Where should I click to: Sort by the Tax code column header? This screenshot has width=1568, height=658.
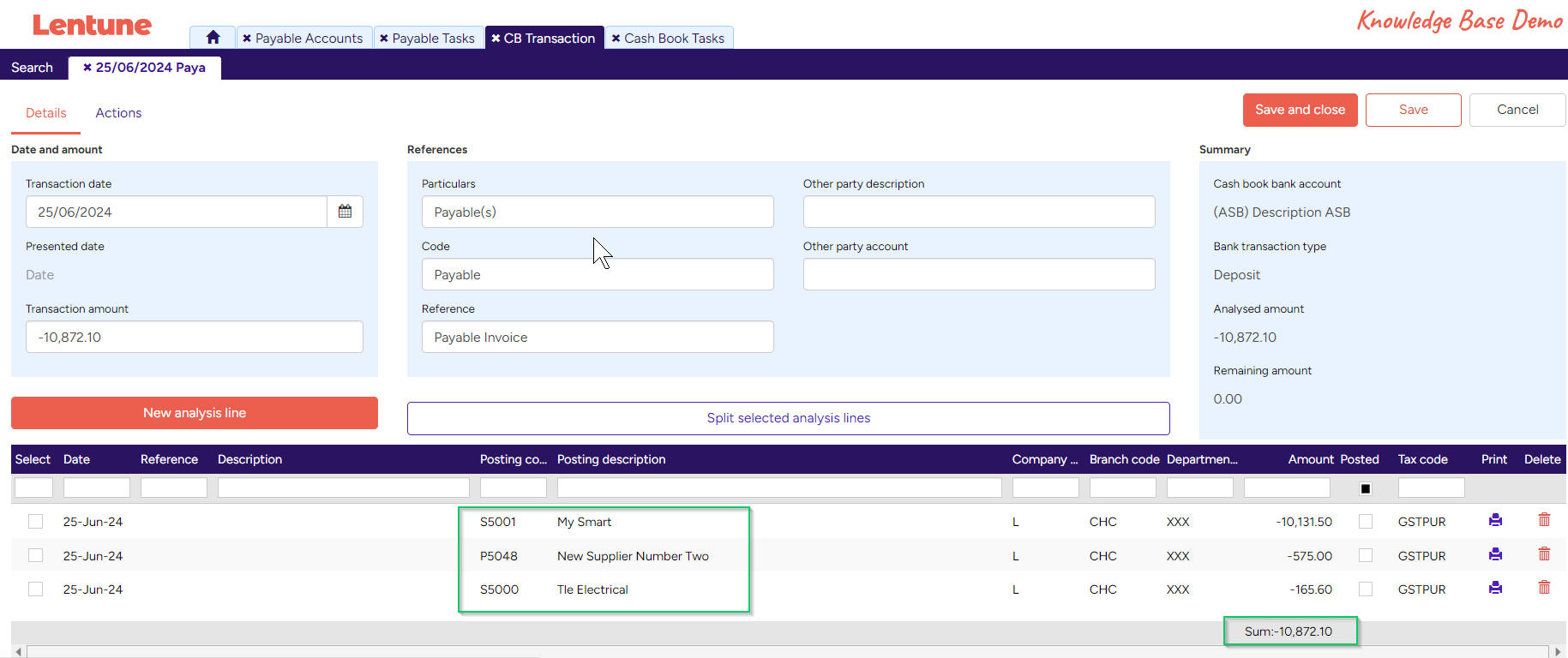point(1423,459)
